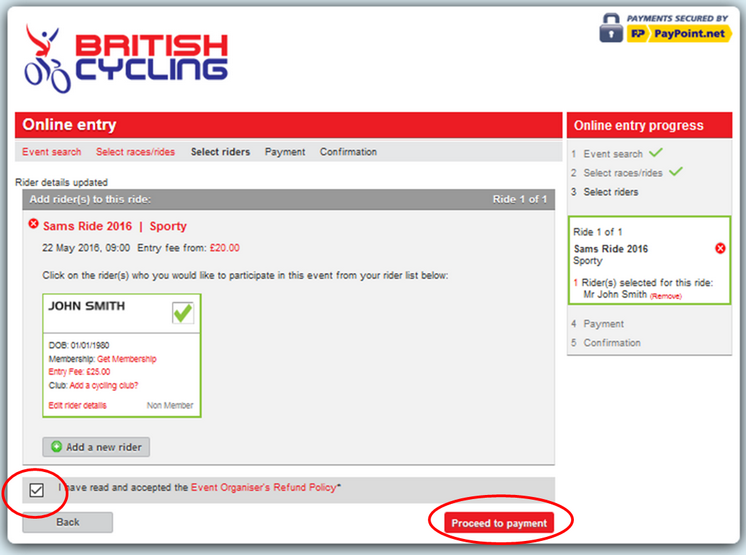Remove Sams Ride 2016 in progress sidebar
746x555 pixels.
pyautogui.click(x=720, y=248)
